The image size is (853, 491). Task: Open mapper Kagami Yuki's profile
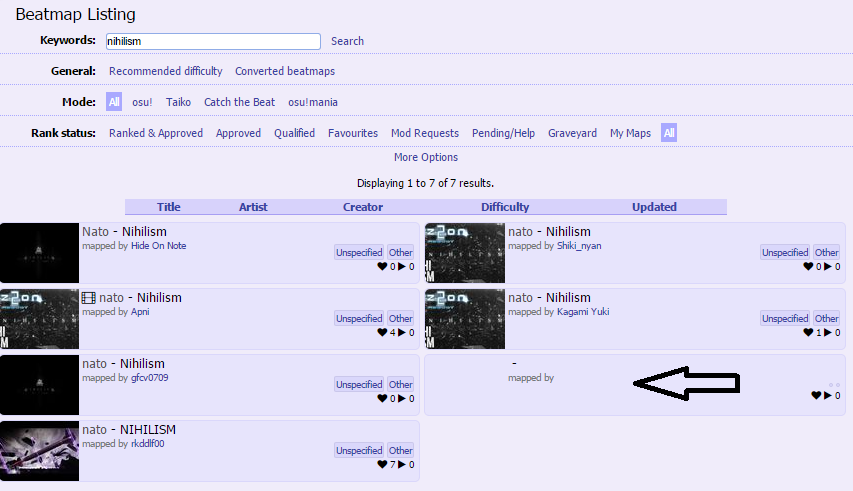tap(583, 312)
